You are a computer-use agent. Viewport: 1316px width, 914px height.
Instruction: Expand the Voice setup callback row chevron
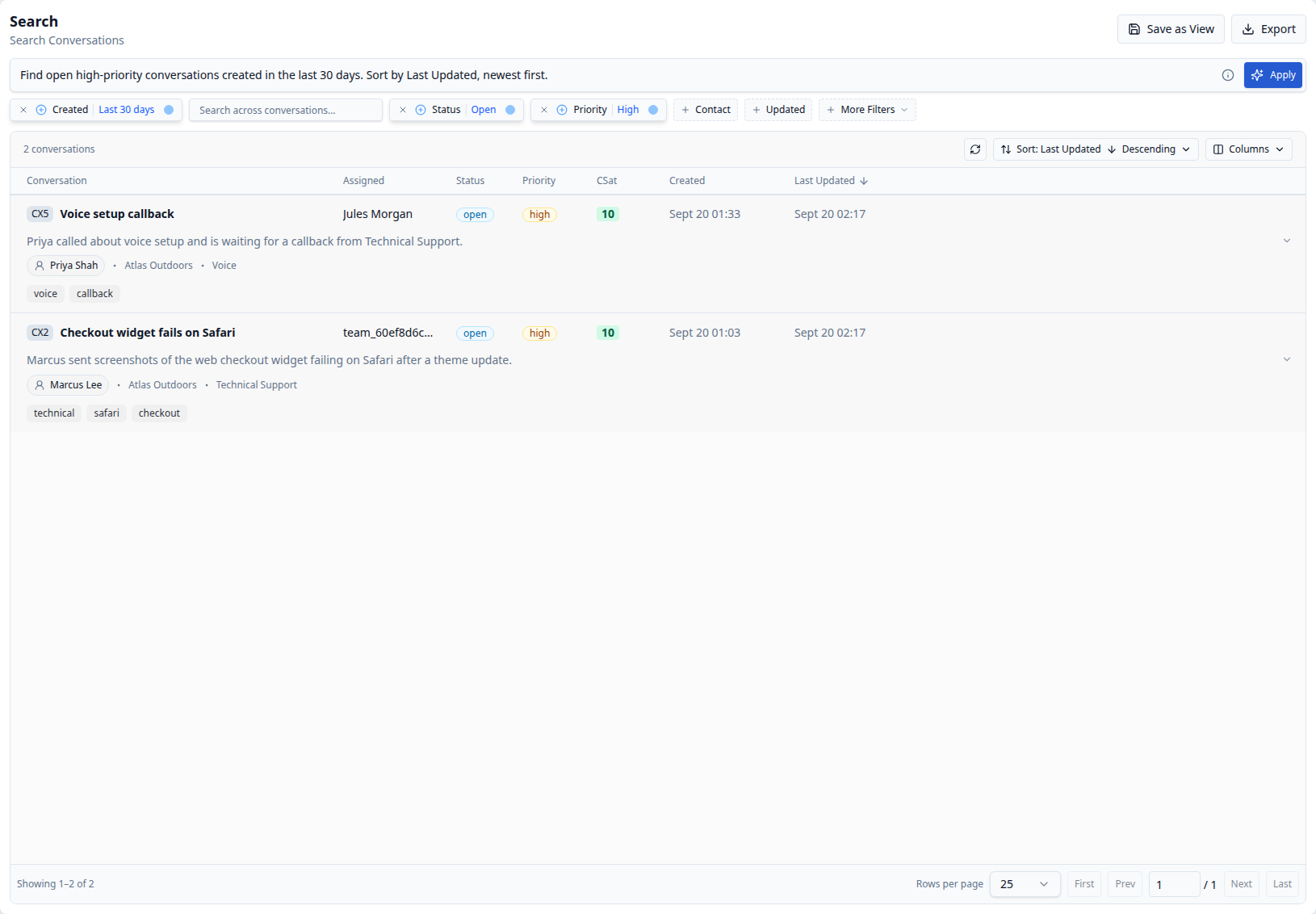click(x=1287, y=241)
